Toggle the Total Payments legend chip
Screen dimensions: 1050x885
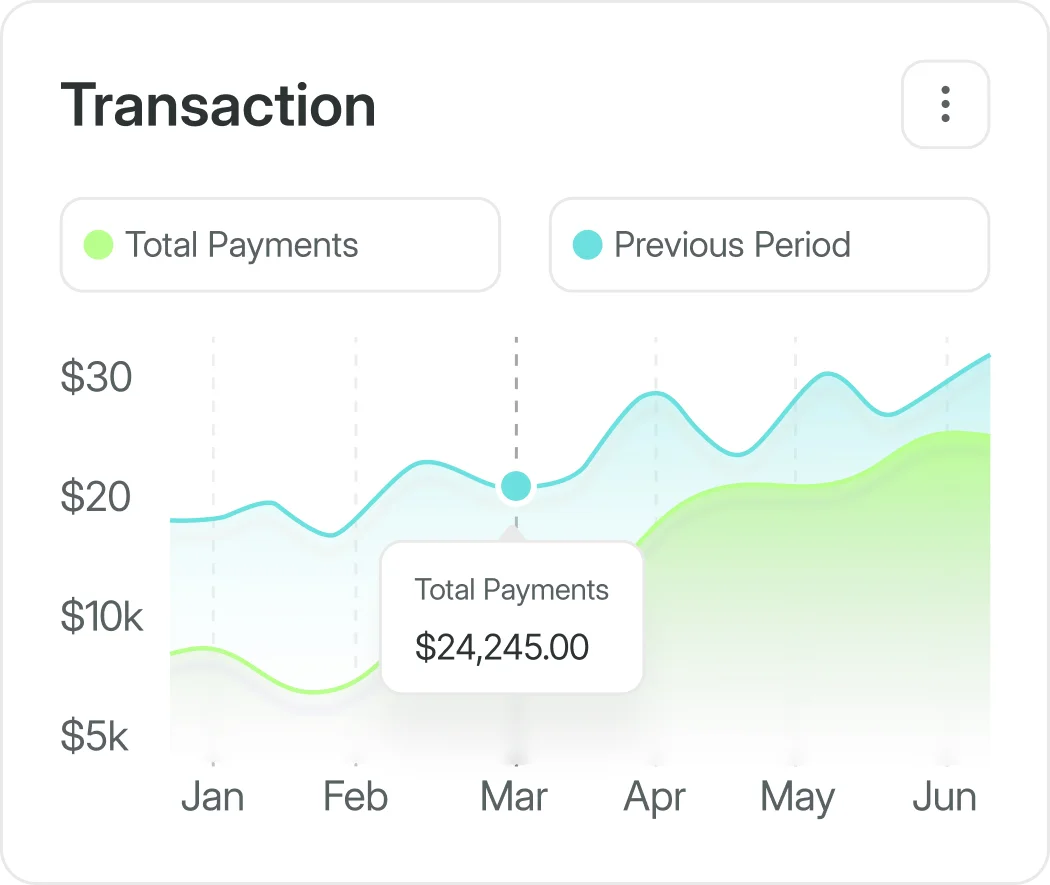[280, 244]
